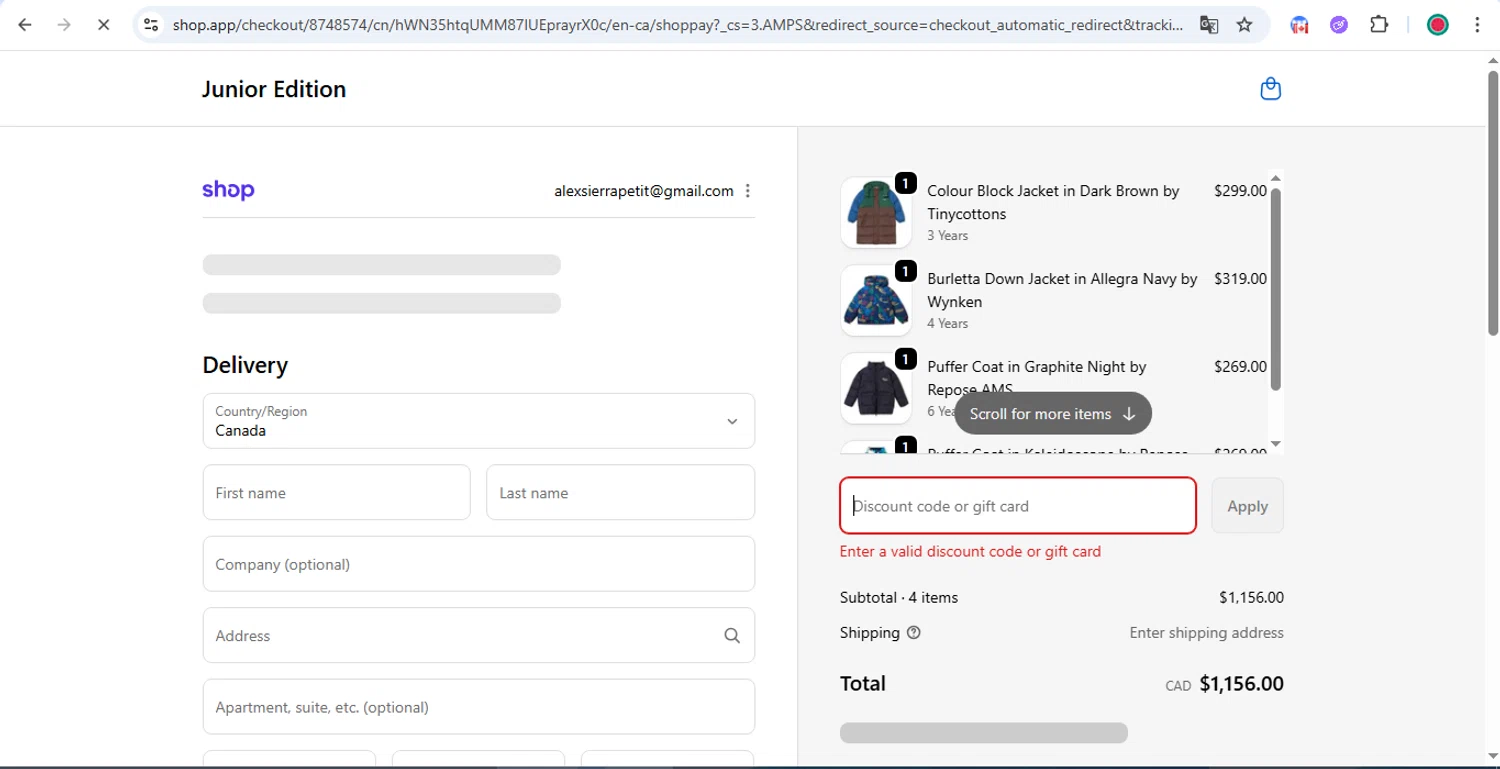The height and width of the screenshot is (769, 1500).
Task: Open account options next to email address
Action: click(x=748, y=191)
